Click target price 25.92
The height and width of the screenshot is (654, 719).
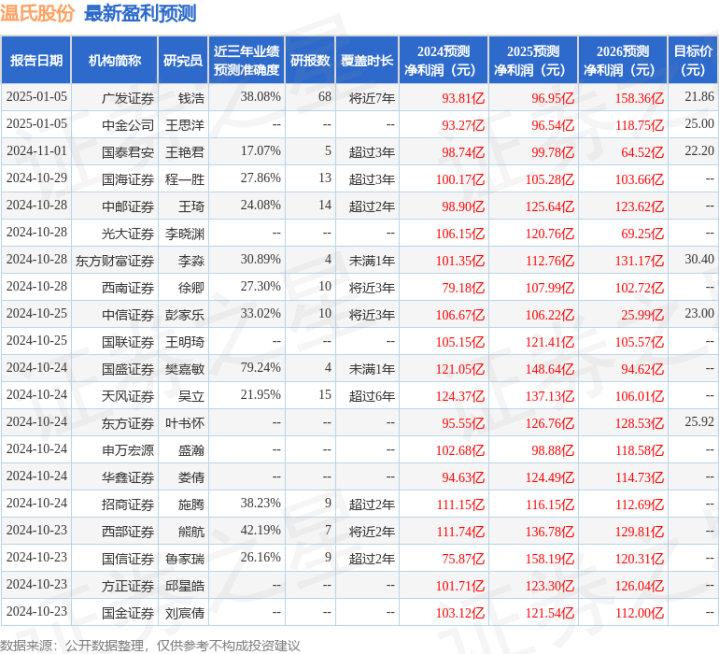tap(699, 421)
